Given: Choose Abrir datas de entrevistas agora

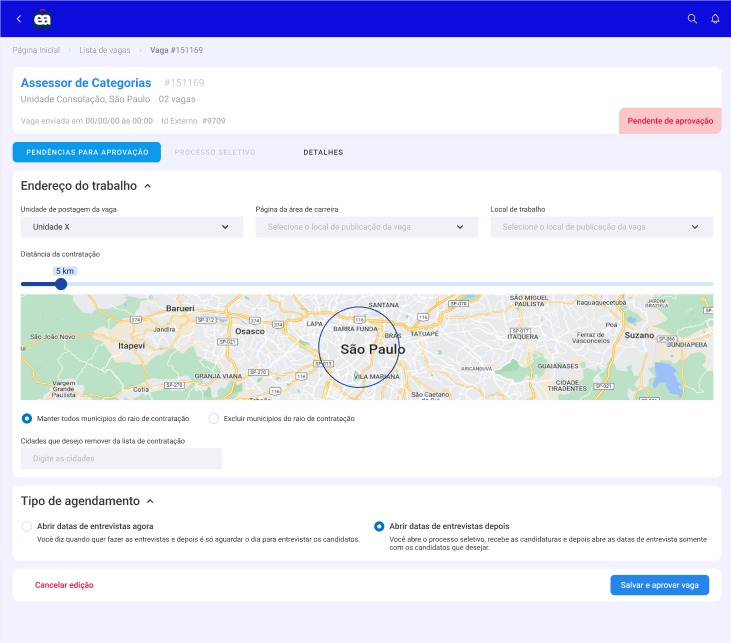Looking at the screenshot, I should pos(27,526).
